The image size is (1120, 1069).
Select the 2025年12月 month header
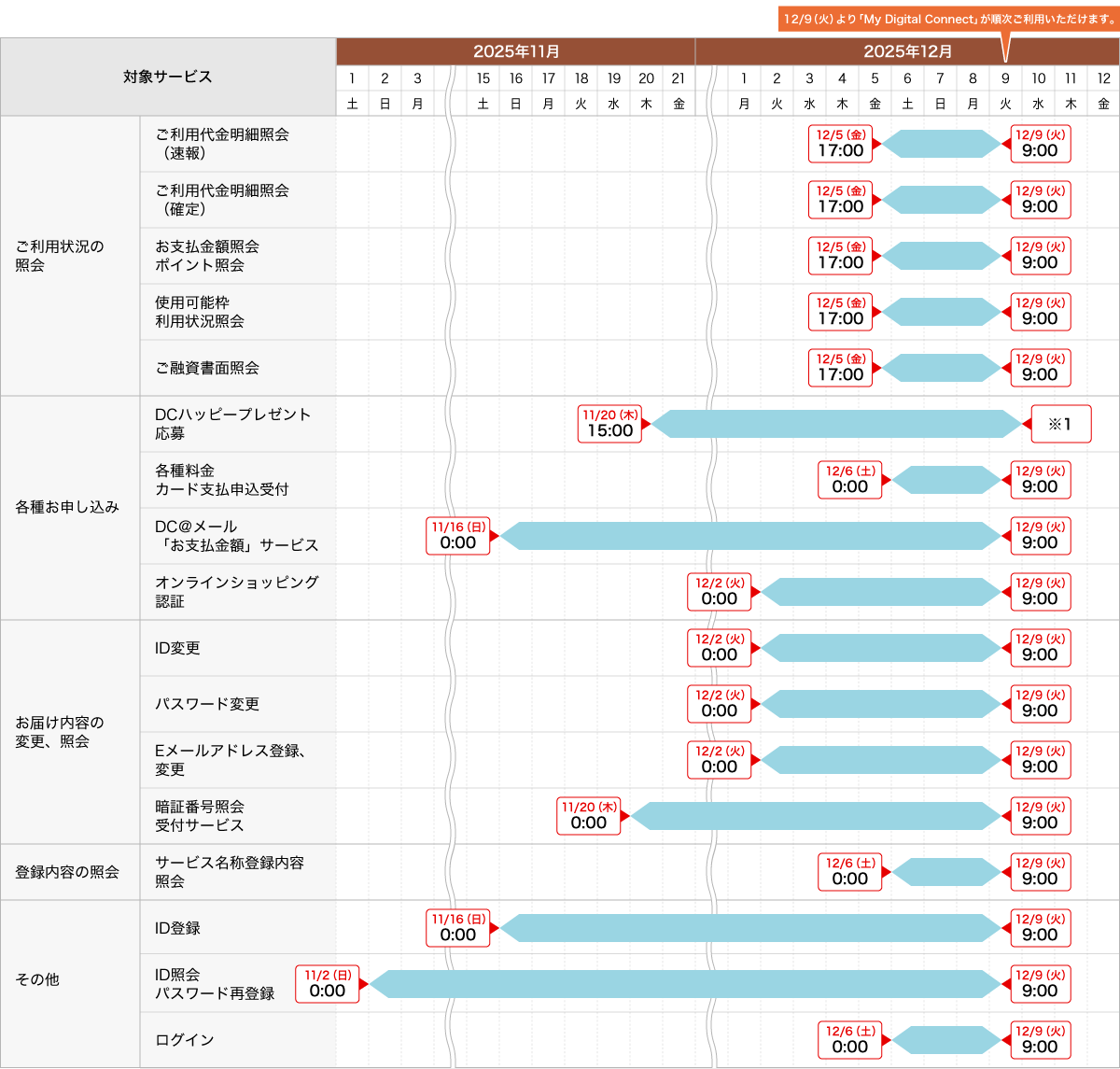[907, 52]
